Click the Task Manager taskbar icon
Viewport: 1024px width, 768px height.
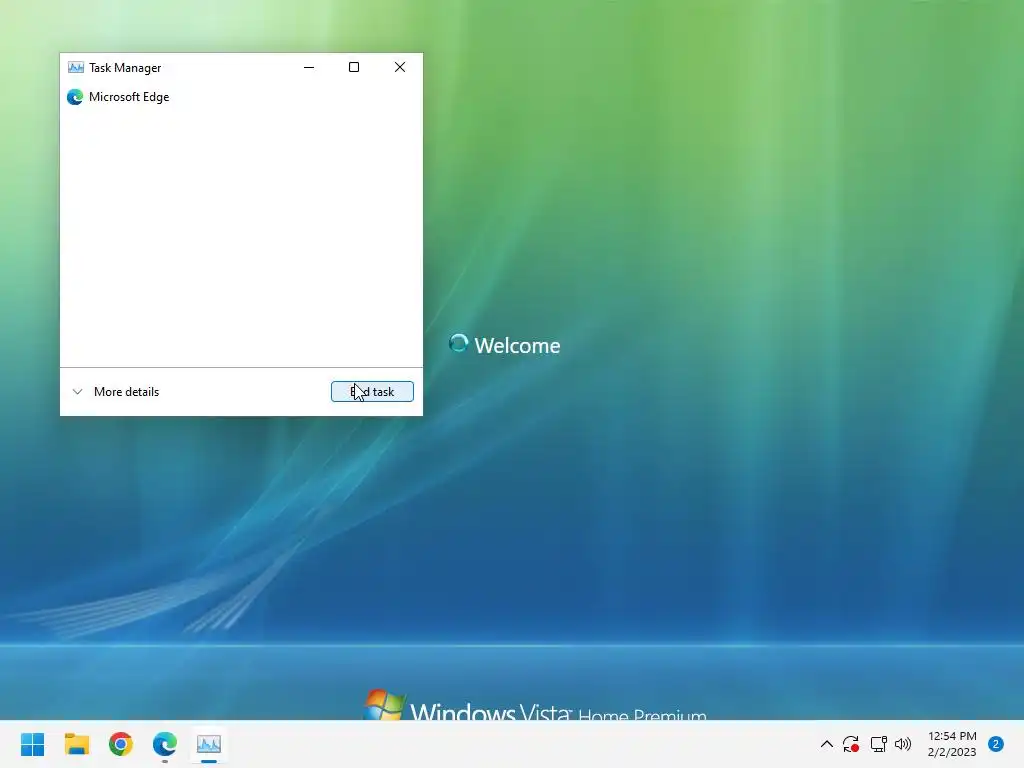coord(209,744)
